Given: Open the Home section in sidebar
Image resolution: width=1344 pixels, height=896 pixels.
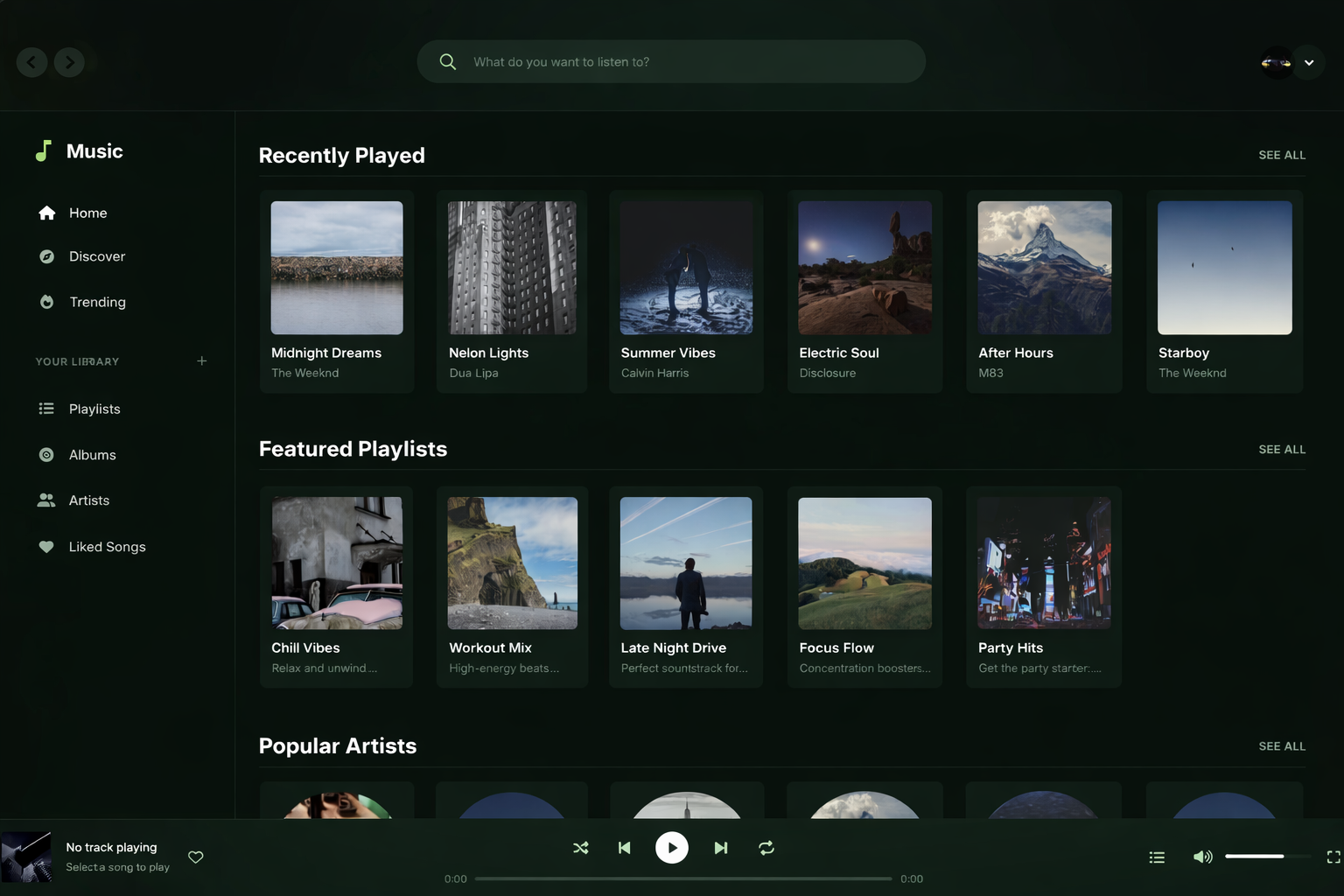Looking at the screenshot, I should coord(87,213).
